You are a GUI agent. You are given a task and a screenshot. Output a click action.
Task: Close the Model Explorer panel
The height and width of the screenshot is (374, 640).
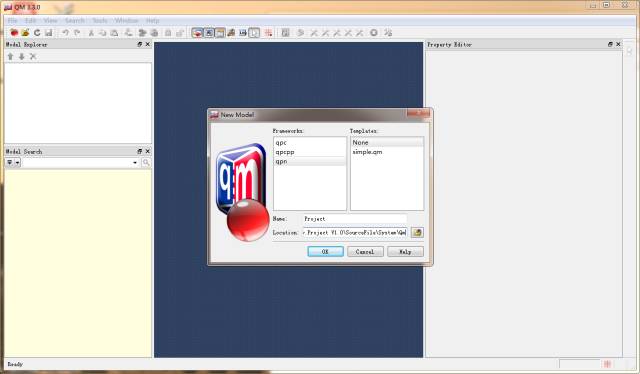tap(148, 44)
